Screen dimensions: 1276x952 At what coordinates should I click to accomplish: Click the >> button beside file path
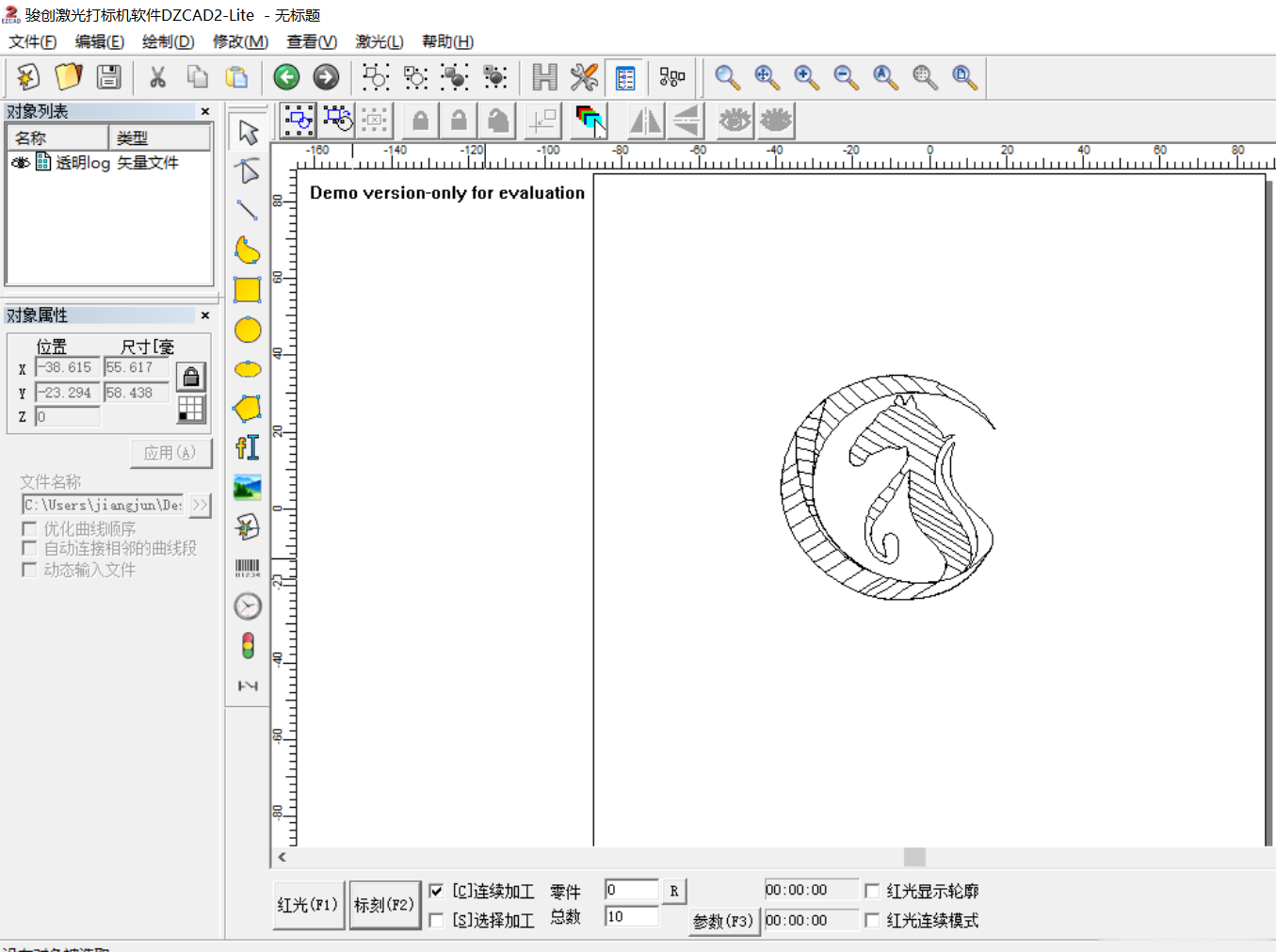pos(200,505)
